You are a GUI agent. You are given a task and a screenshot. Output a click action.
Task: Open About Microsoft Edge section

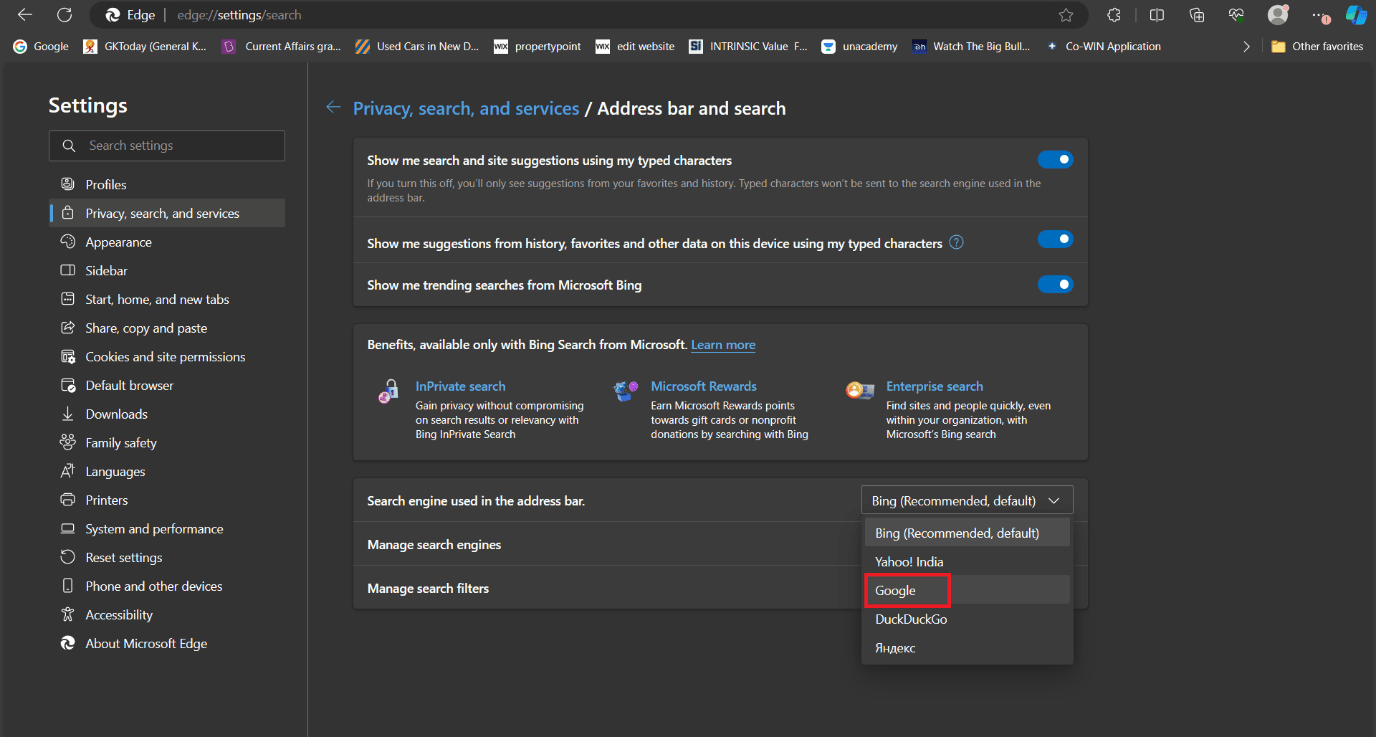click(x=167, y=644)
